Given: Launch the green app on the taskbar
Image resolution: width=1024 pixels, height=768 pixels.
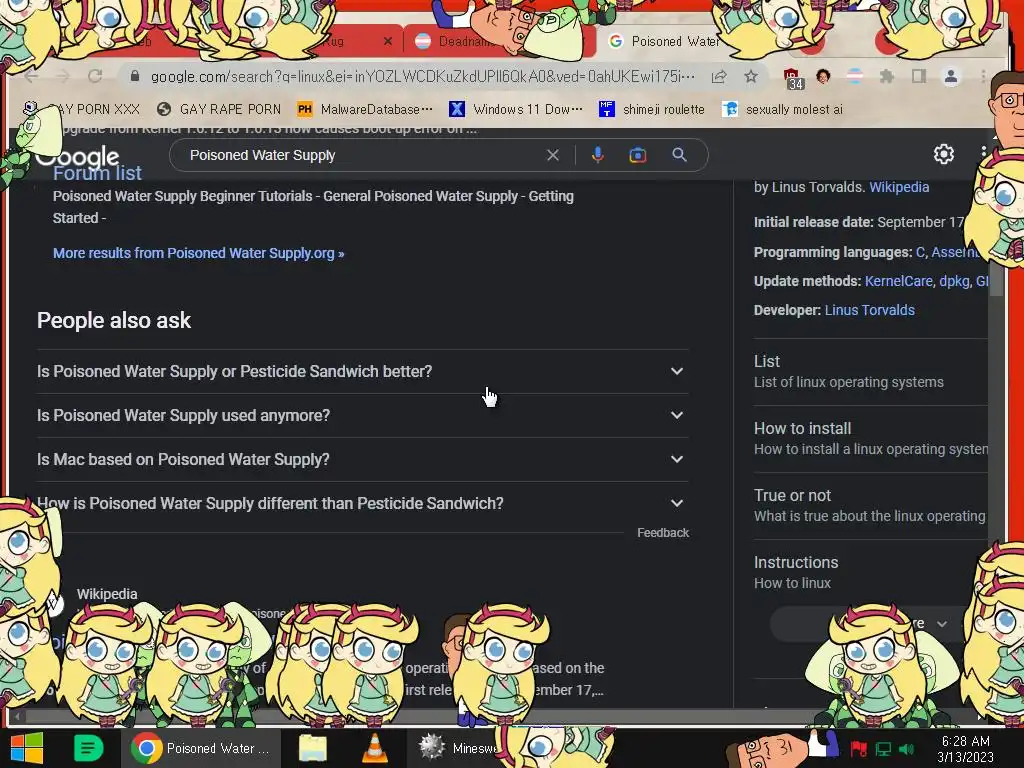Looking at the screenshot, I should click(88, 748).
